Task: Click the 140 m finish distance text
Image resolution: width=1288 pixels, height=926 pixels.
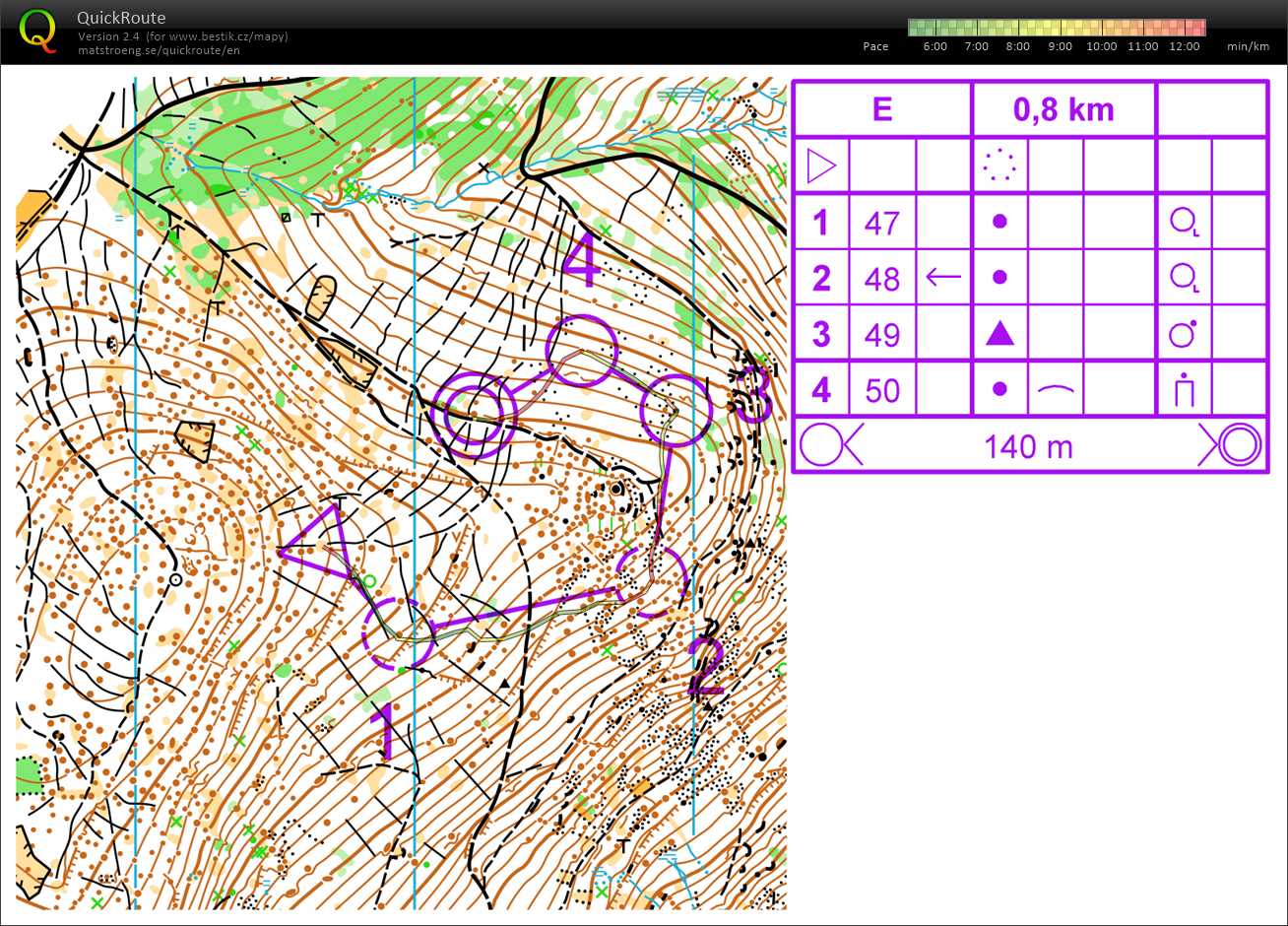Action: [x=1028, y=446]
